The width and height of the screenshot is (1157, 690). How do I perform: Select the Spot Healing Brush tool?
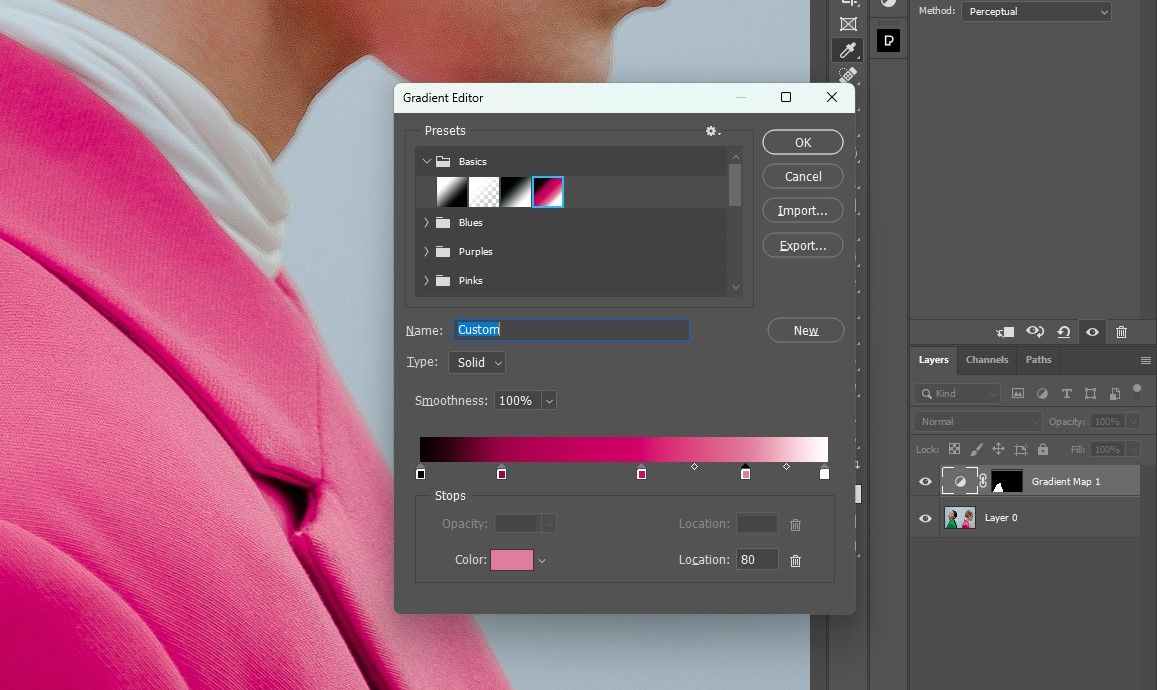848,75
